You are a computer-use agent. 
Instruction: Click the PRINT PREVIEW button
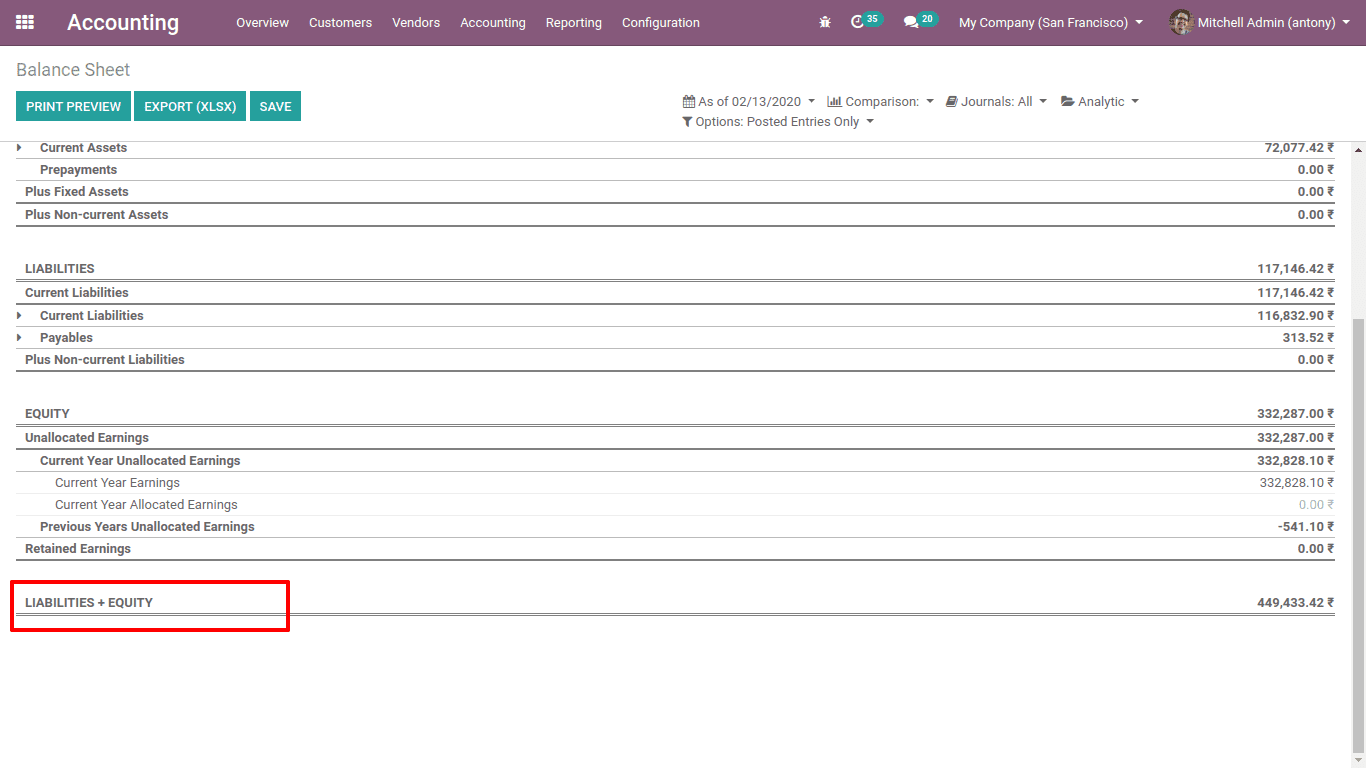click(74, 106)
